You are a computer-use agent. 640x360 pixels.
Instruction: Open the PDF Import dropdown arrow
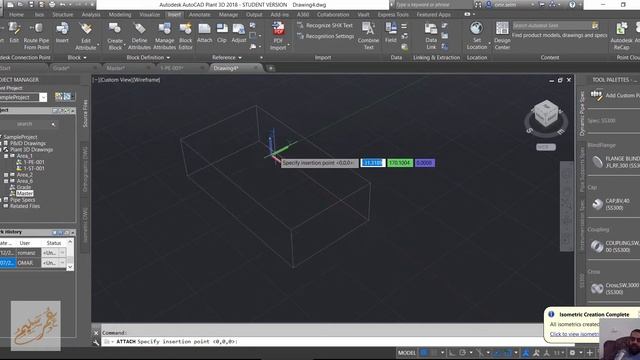(x=288, y=44)
